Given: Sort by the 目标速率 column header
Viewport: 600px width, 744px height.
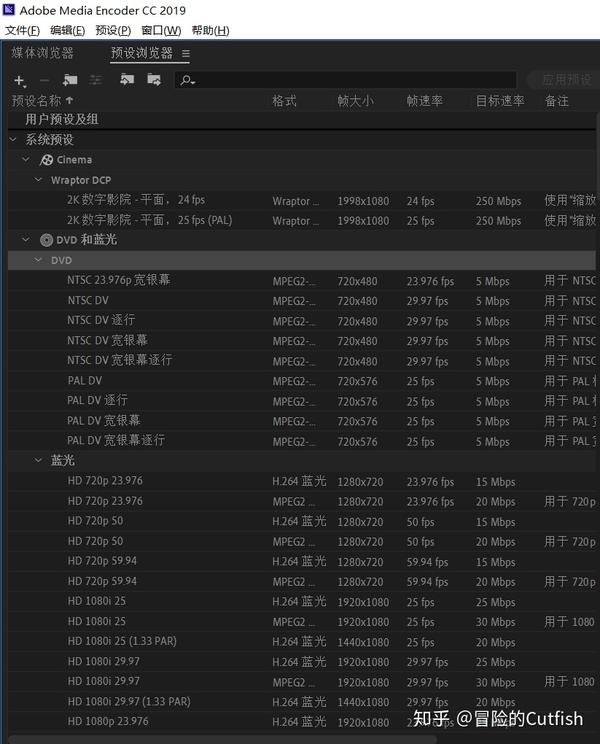Looking at the screenshot, I should (500, 101).
